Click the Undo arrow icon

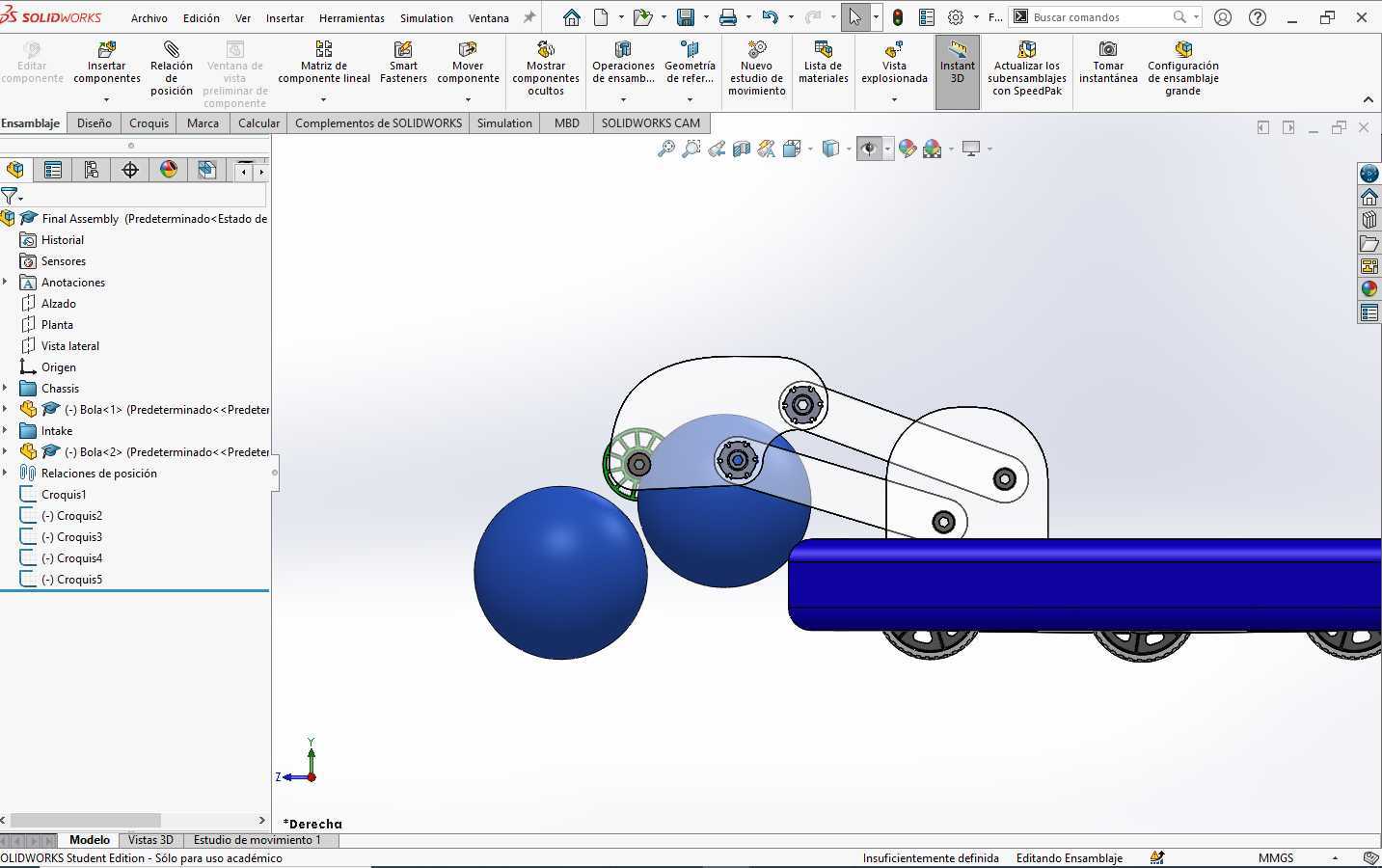770,17
